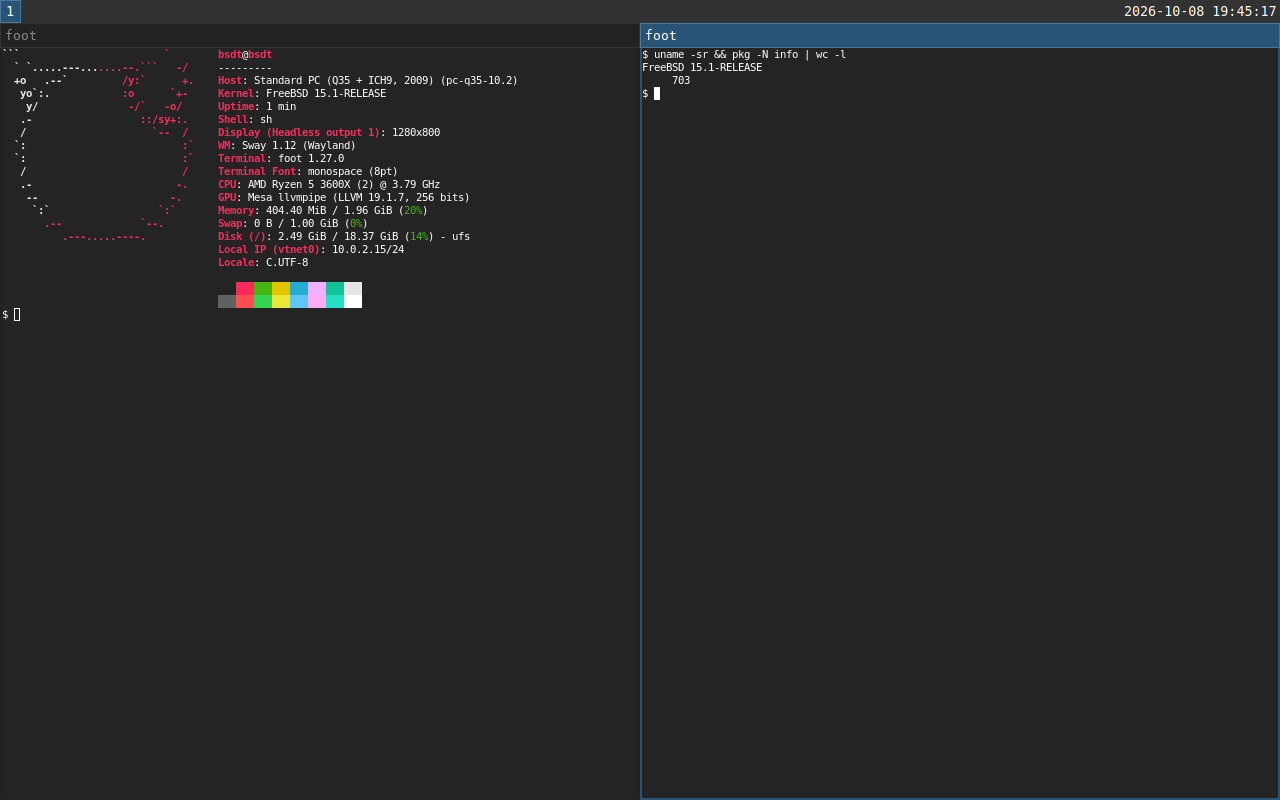The image size is (1280, 800).
Task: Select the "Disk (/): 2.49 GiB" line
Action: [x=344, y=237]
